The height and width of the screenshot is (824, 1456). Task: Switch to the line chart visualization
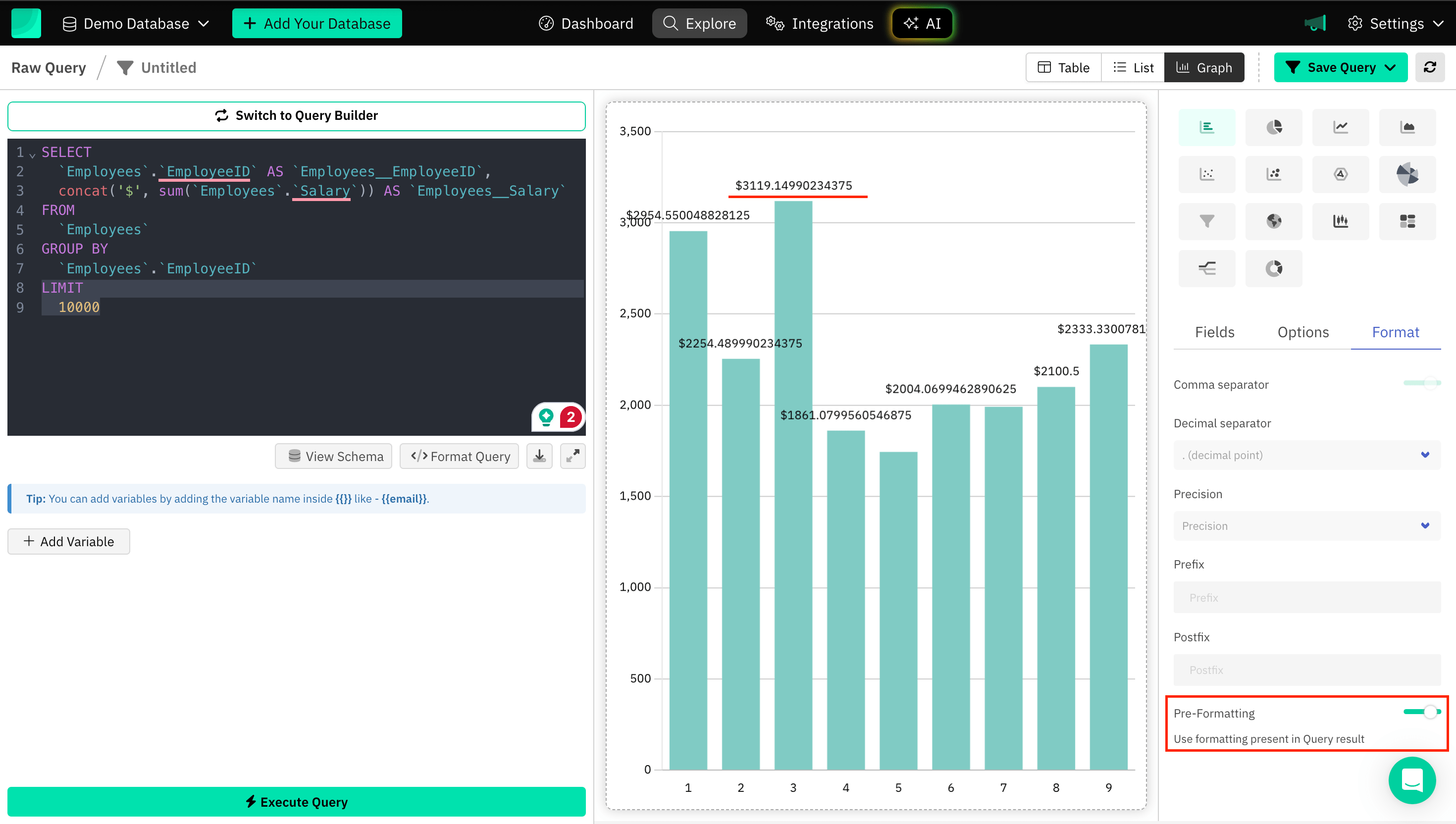pyautogui.click(x=1341, y=127)
